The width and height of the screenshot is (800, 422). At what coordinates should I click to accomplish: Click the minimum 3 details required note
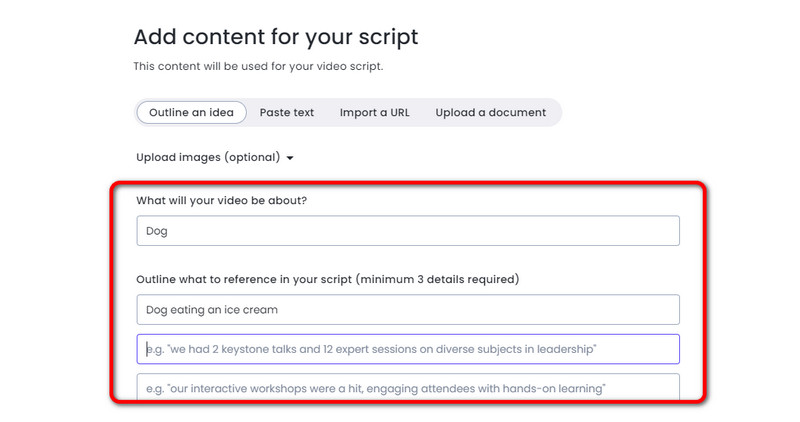coord(438,279)
